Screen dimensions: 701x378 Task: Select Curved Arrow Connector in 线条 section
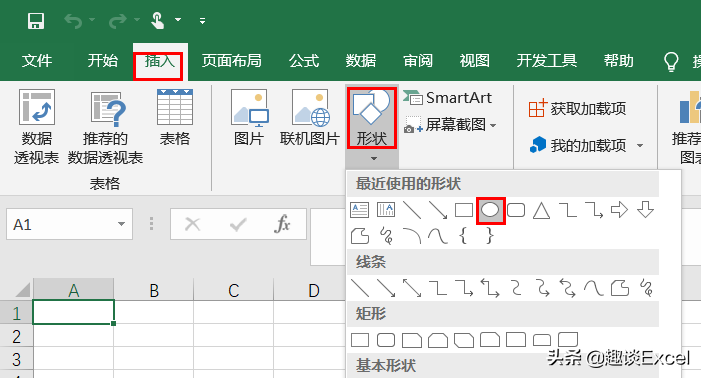tap(542, 288)
